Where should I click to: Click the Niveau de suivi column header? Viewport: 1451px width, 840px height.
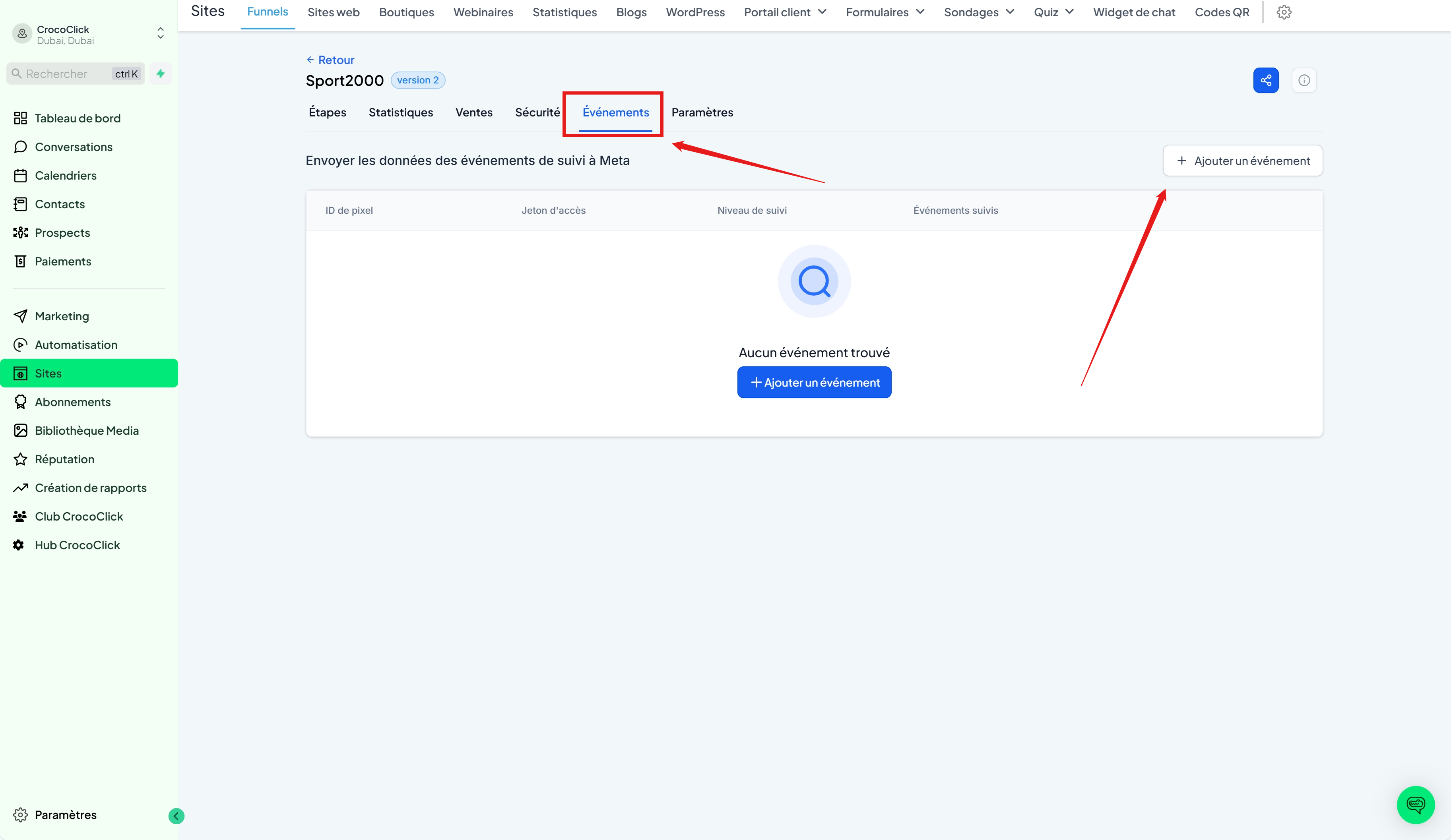[x=752, y=211]
